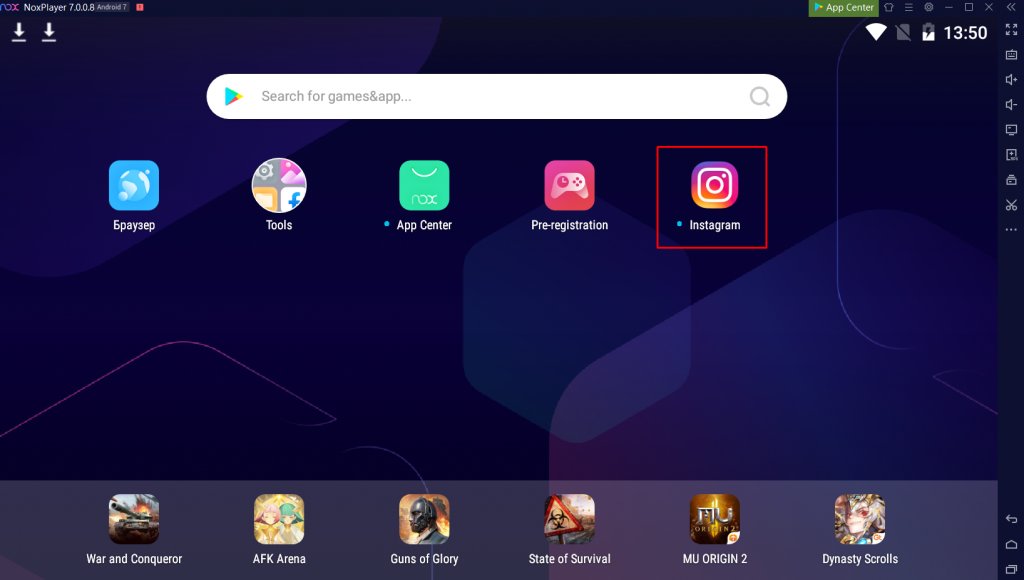
Task: Expand more sidebar tools via three dots
Action: [1011, 229]
